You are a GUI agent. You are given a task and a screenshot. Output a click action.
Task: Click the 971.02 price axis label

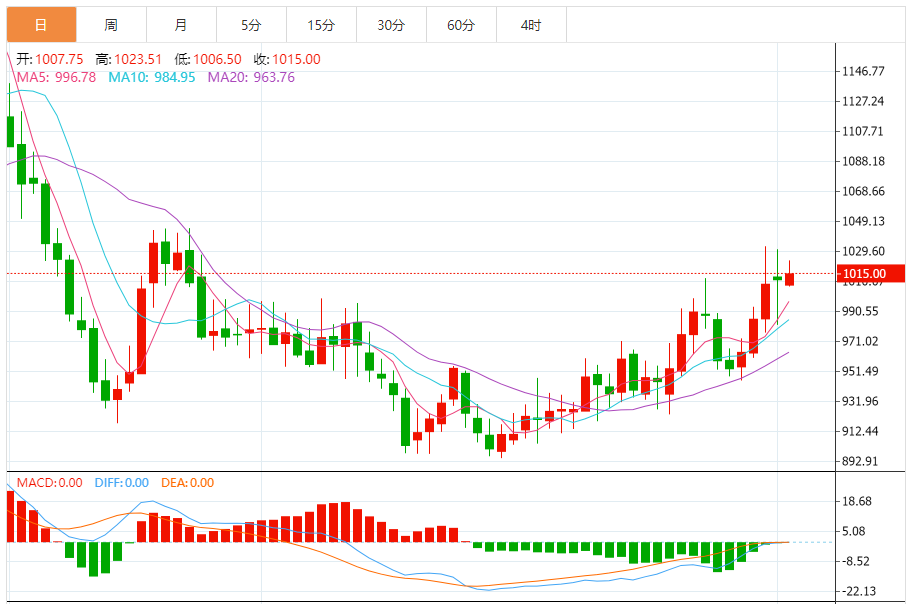861,341
